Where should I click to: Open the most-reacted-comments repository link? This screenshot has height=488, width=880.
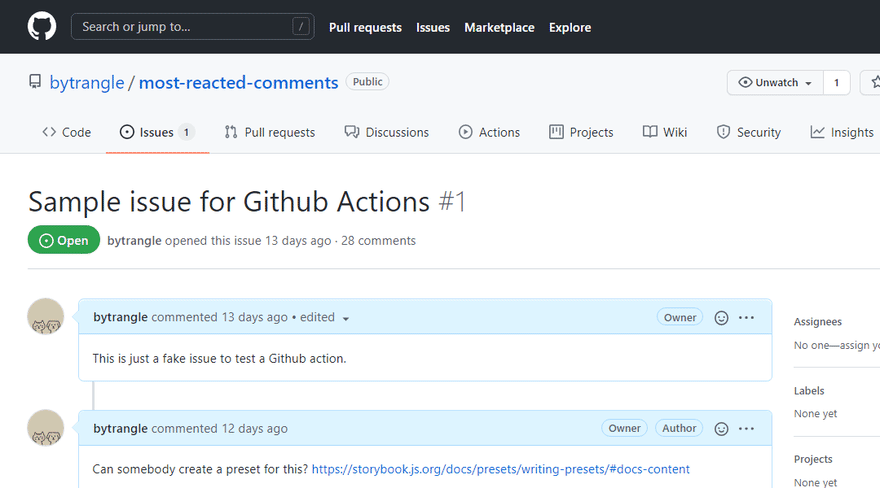pos(239,82)
